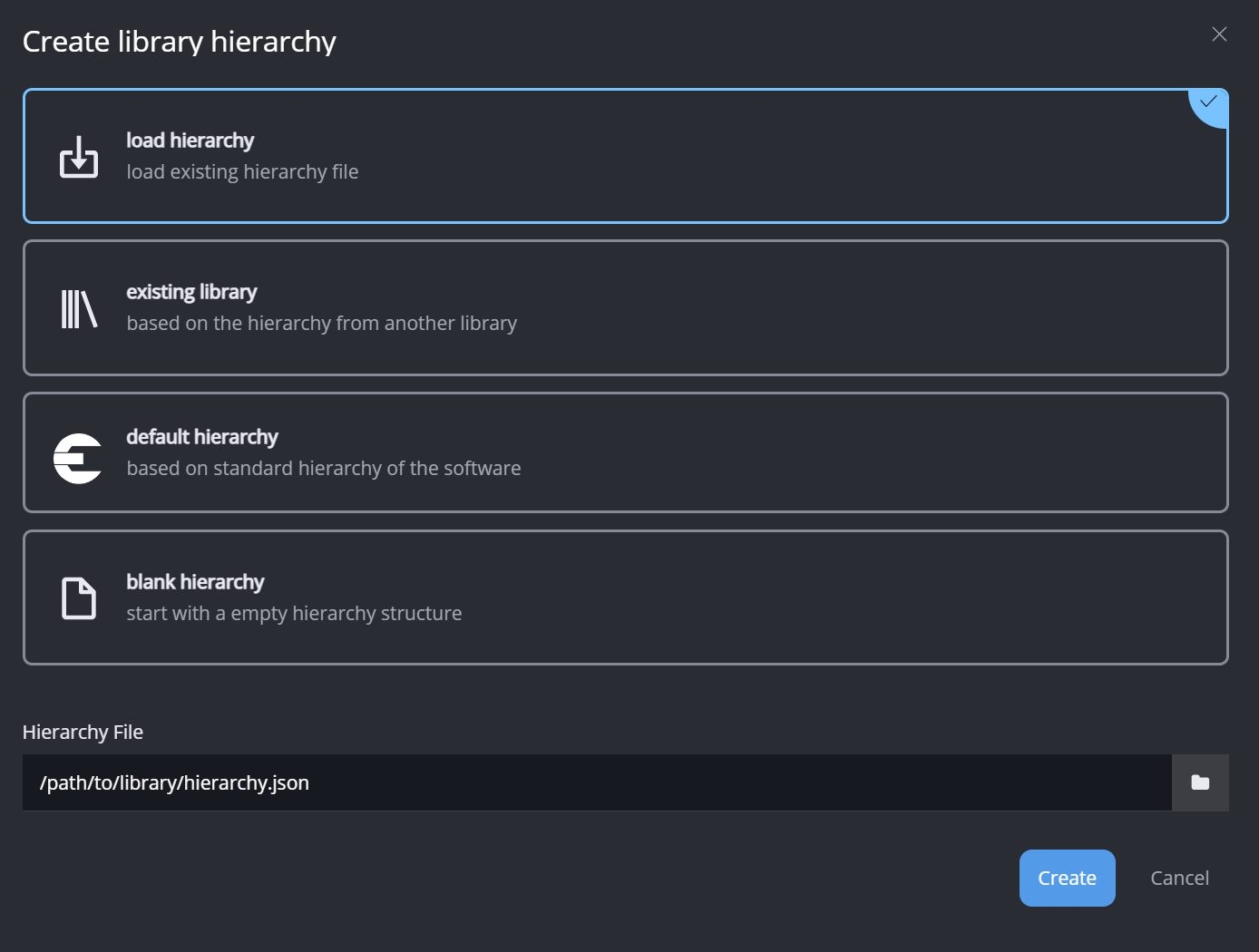This screenshot has width=1259, height=952.
Task: Pick the "default hierarchy" option title
Action: pyautogui.click(x=201, y=437)
